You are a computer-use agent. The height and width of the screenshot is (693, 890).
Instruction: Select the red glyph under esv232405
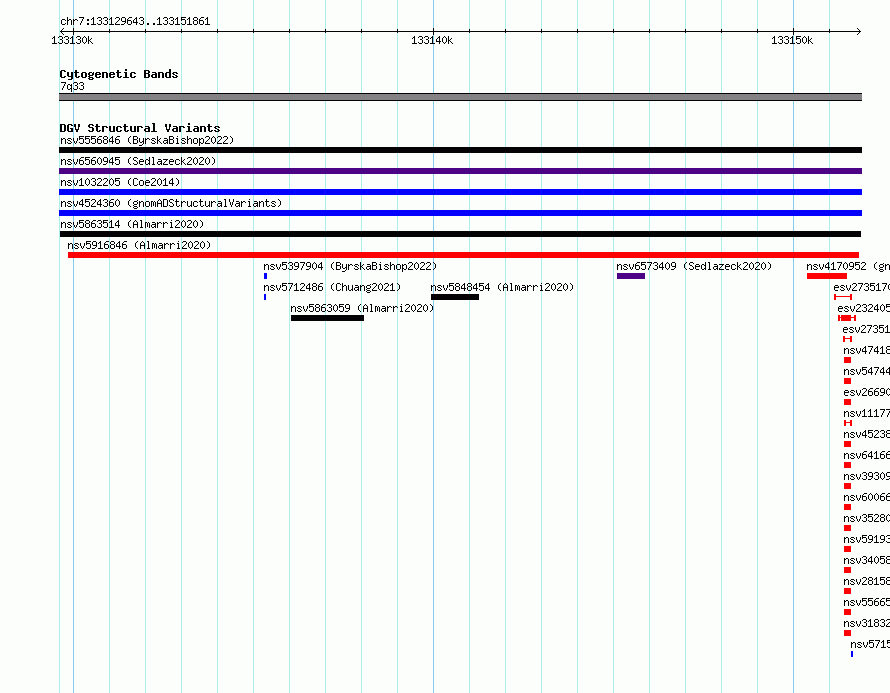847,318
